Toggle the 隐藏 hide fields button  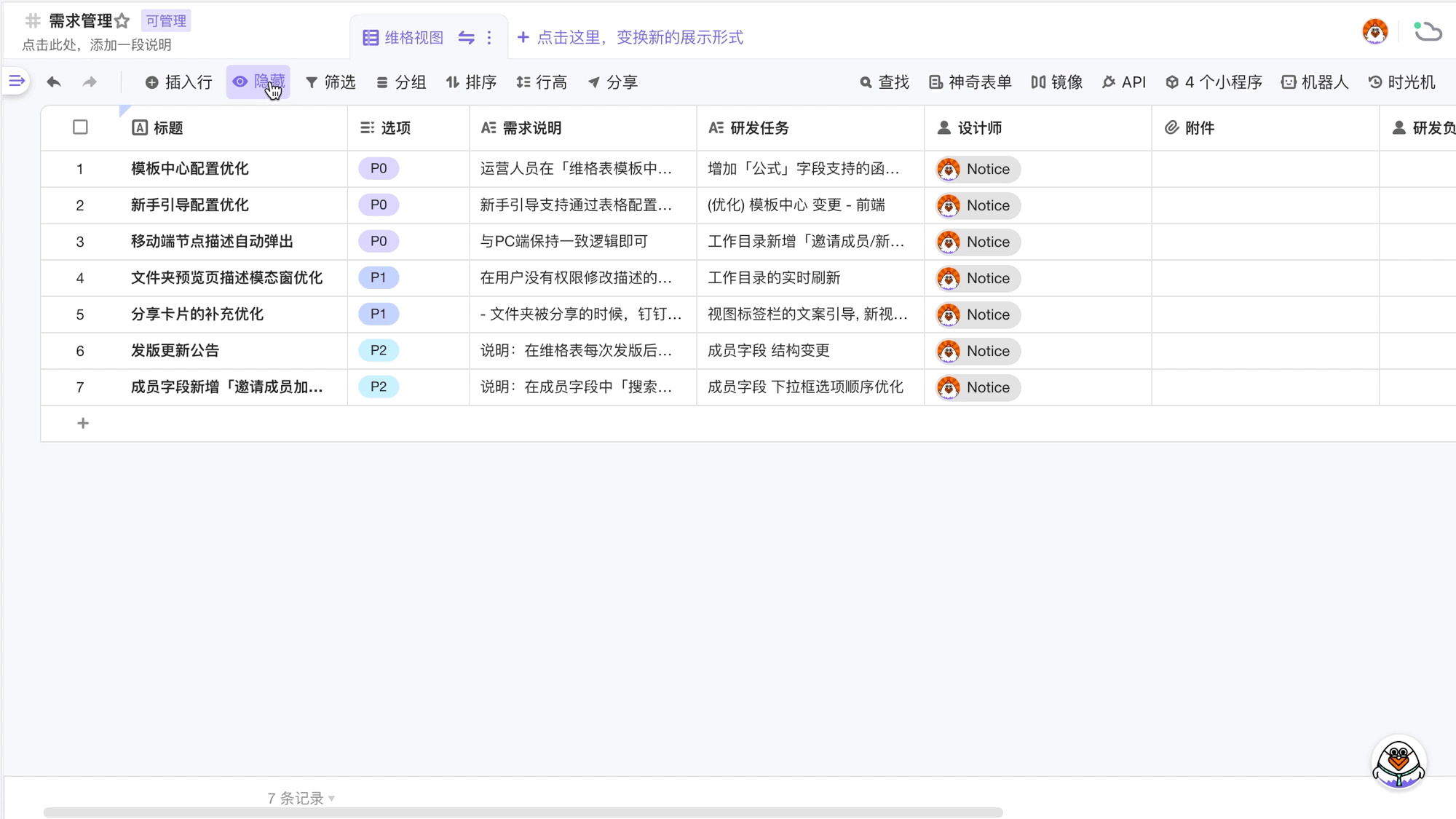258,82
